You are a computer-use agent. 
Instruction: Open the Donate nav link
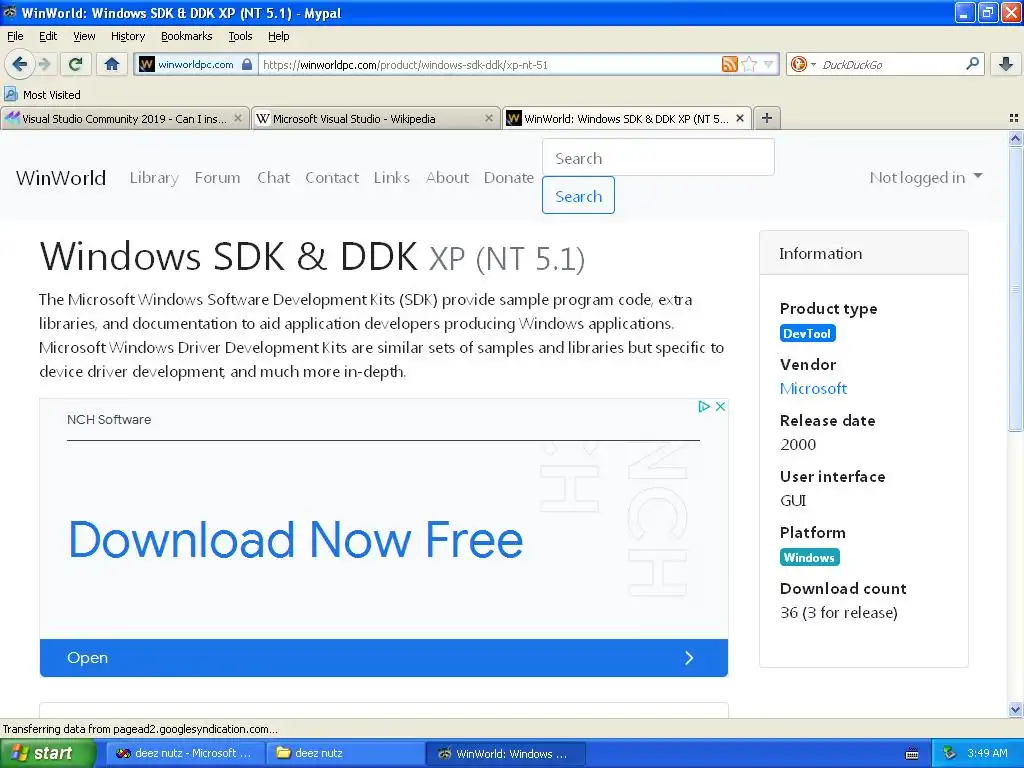tap(509, 178)
